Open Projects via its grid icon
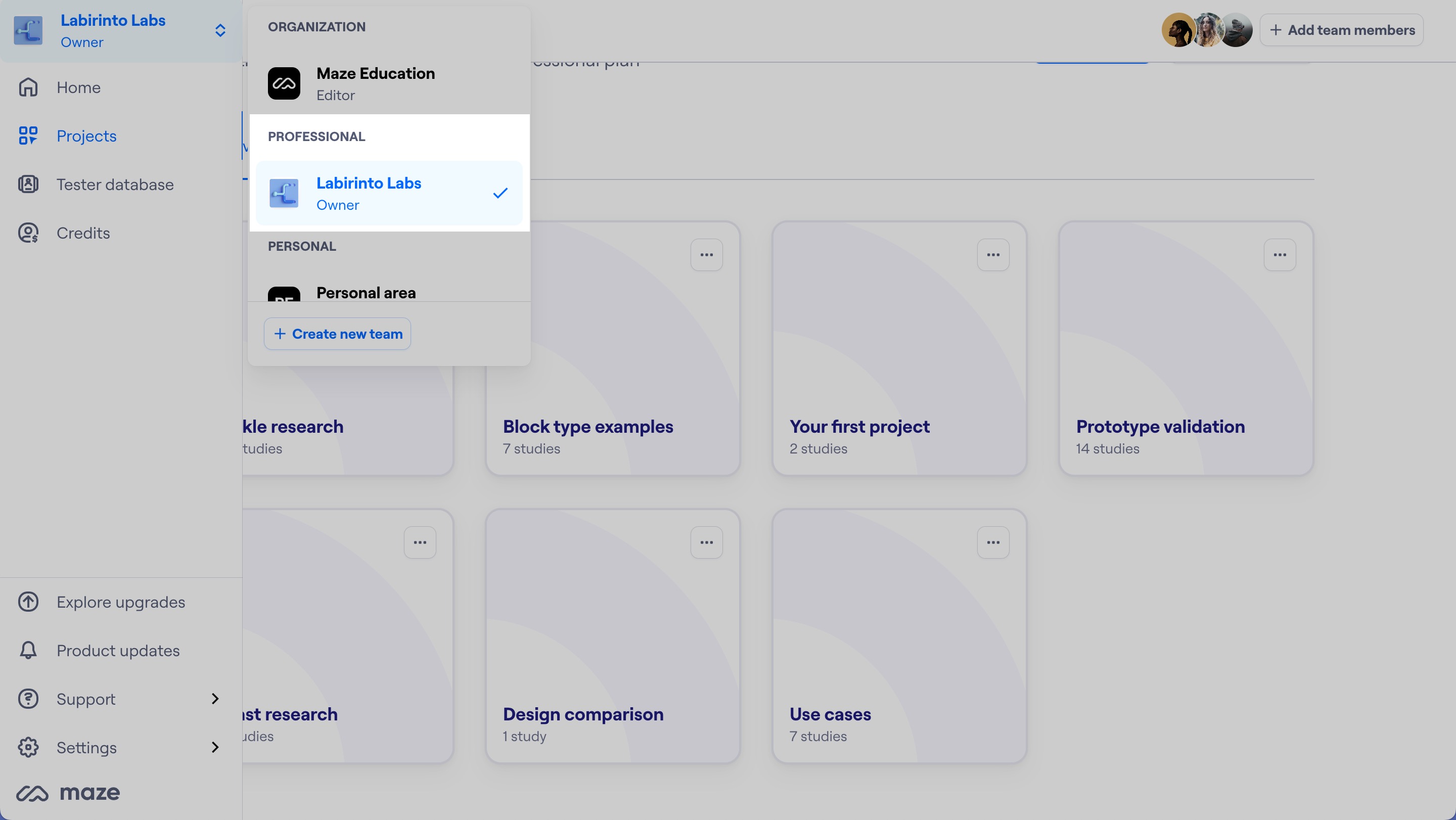This screenshot has height=820, width=1456. [28, 135]
